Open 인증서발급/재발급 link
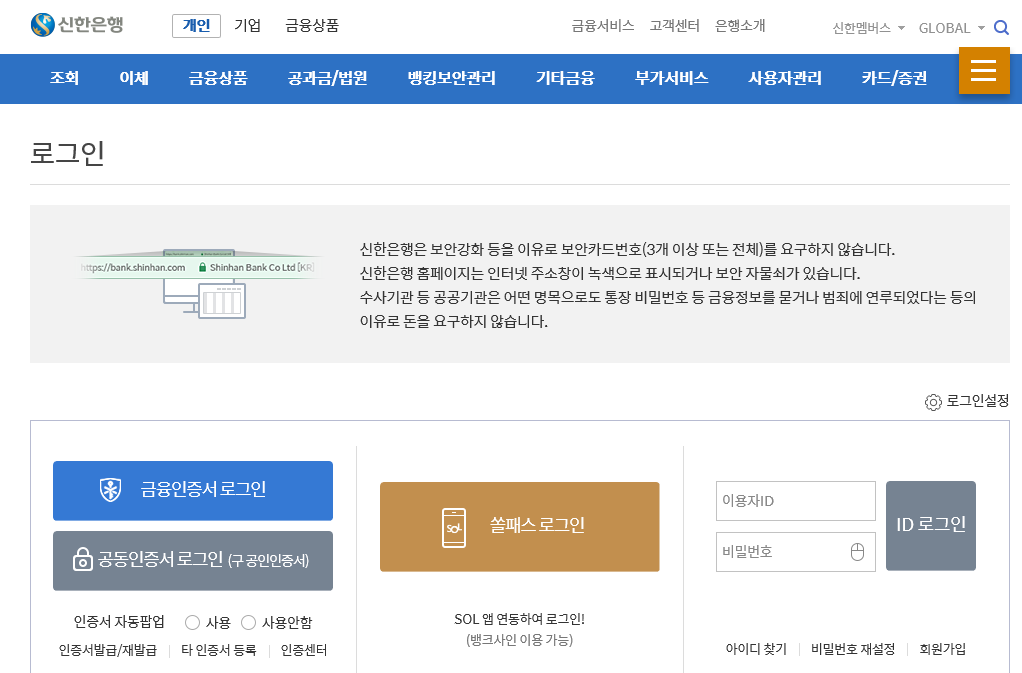This screenshot has width=1022, height=673. click(108, 650)
